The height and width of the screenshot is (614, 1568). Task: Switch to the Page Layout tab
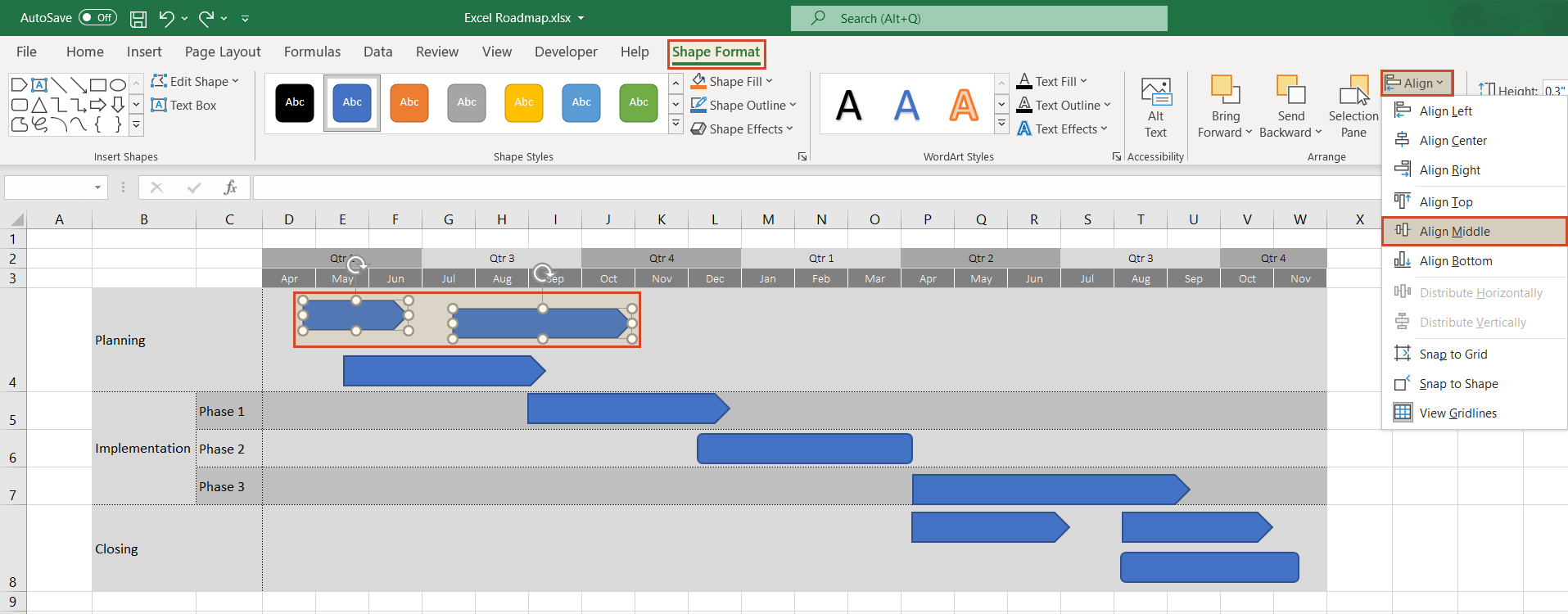click(223, 52)
